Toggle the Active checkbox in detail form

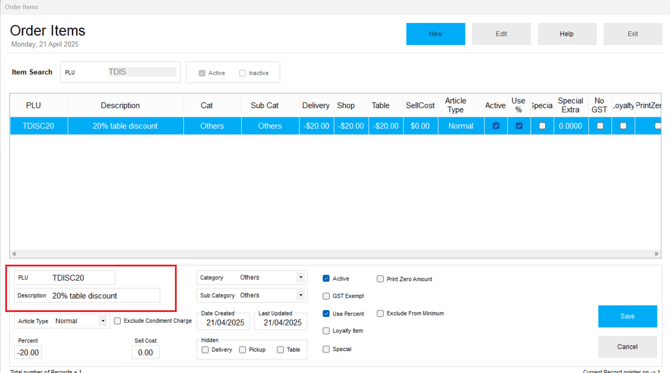pyautogui.click(x=326, y=279)
